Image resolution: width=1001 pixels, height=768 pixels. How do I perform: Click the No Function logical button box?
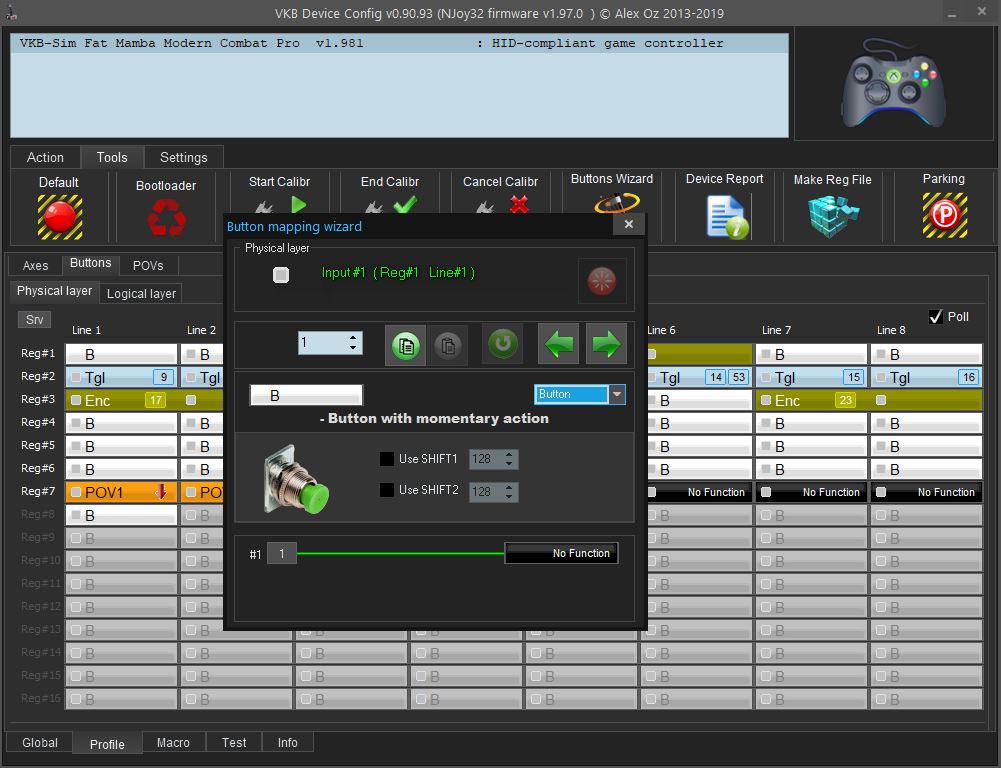click(x=561, y=553)
